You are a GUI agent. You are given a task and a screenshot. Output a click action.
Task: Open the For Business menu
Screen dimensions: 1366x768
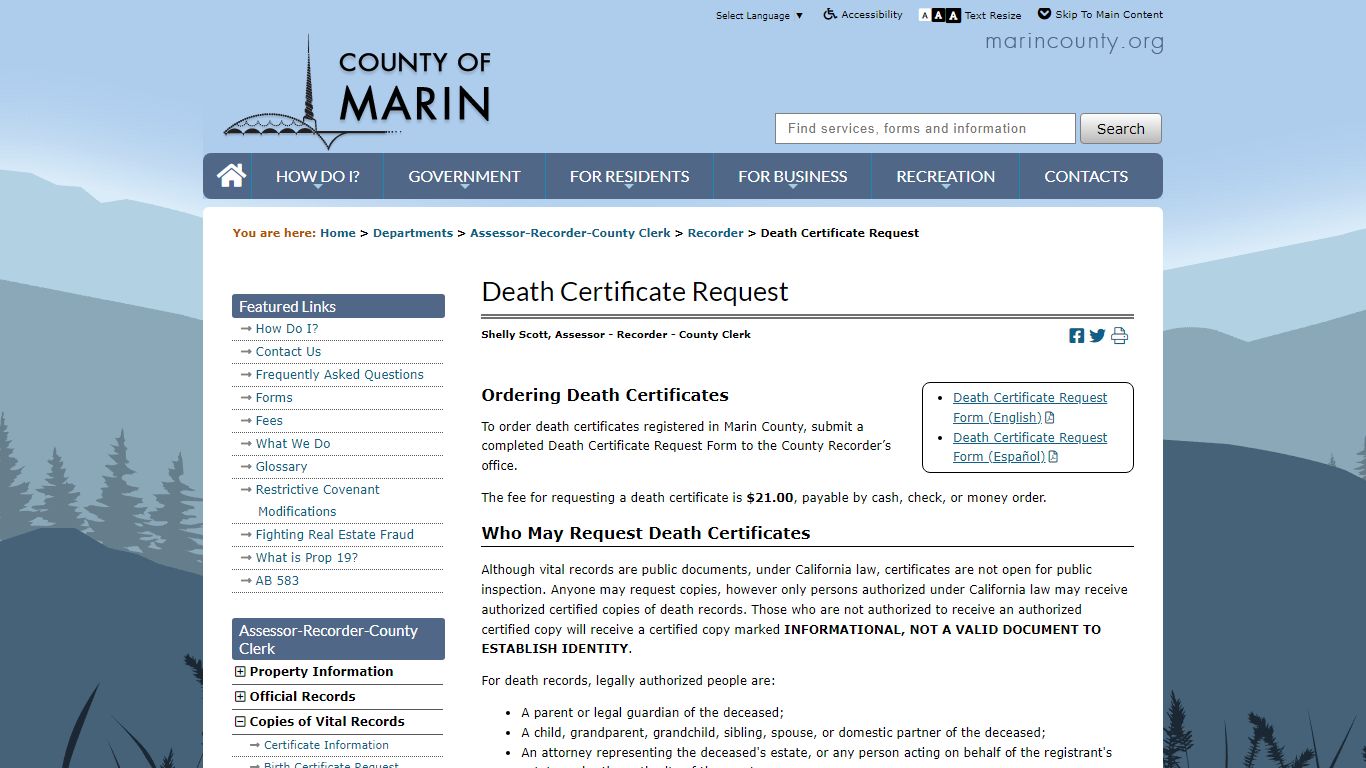792,176
